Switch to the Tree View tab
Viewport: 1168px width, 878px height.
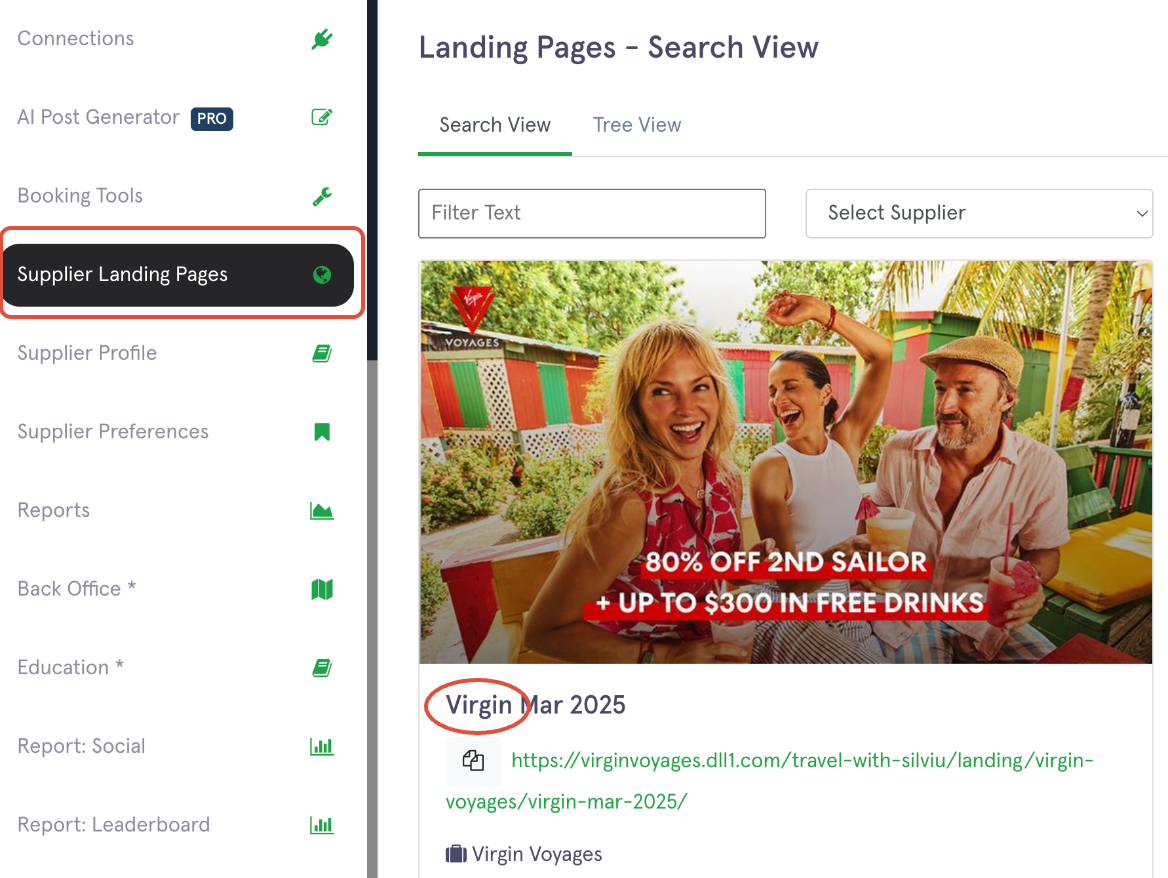(637, 125)
